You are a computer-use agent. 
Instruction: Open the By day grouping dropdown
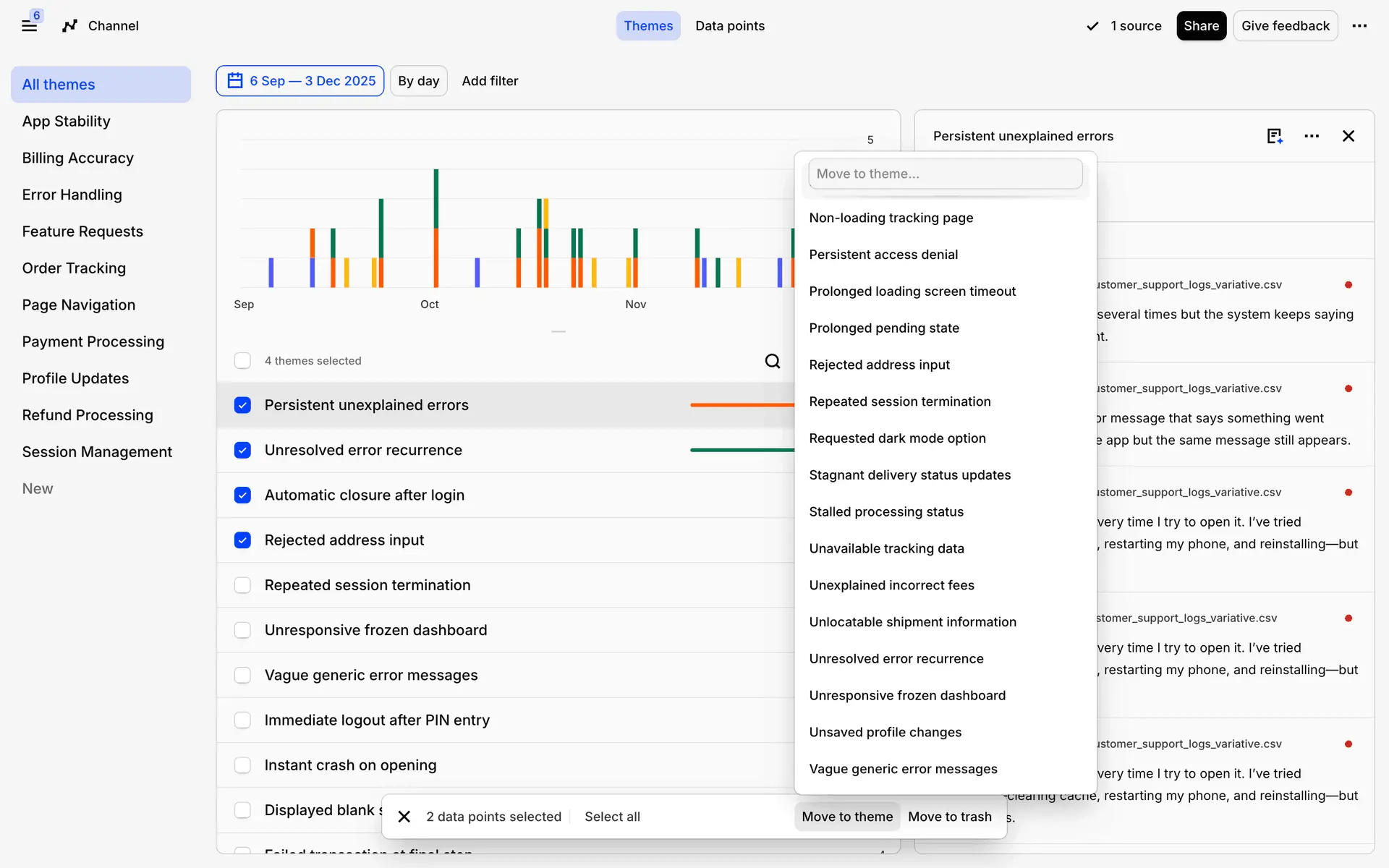pos(418,81)
